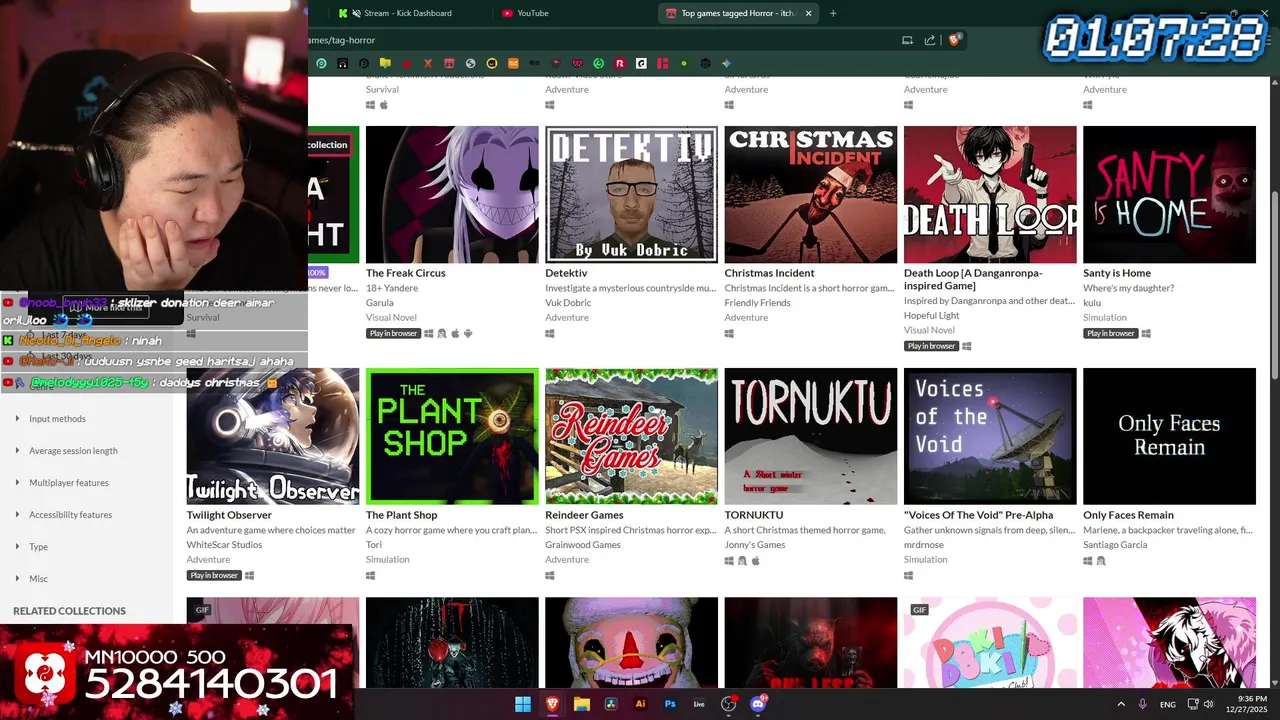This screenshot has height=720, width=1280.
Task: Click the microphone tray icon
Action: (x=1143, y=704)
